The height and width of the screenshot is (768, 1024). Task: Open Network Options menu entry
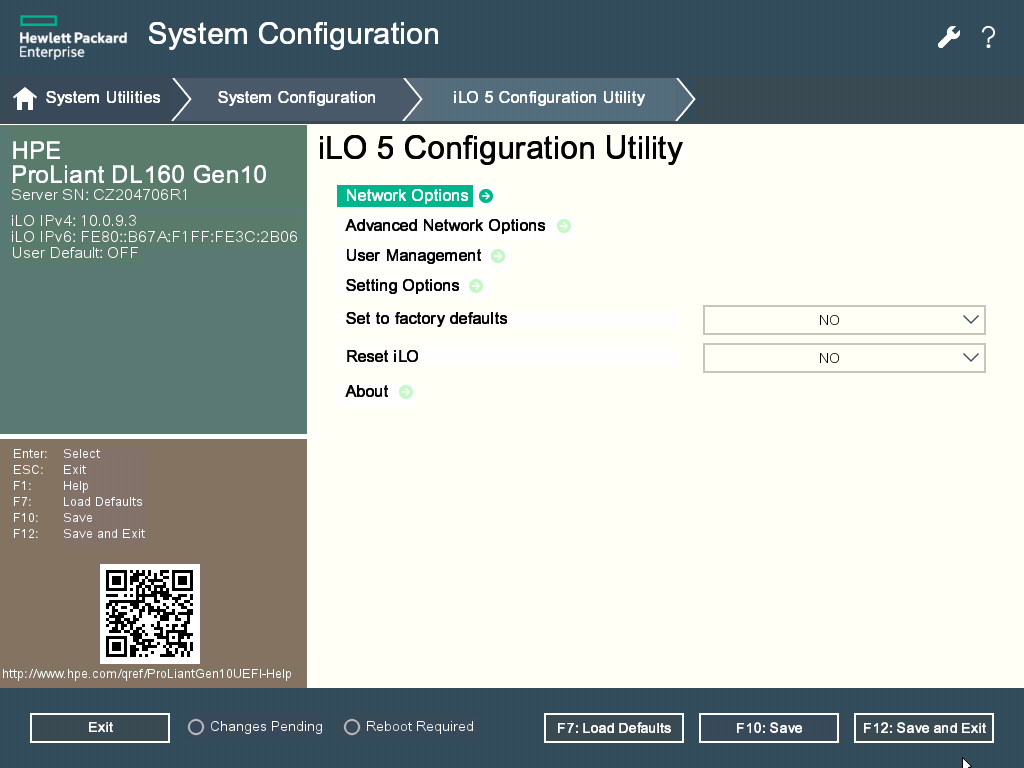405,196
